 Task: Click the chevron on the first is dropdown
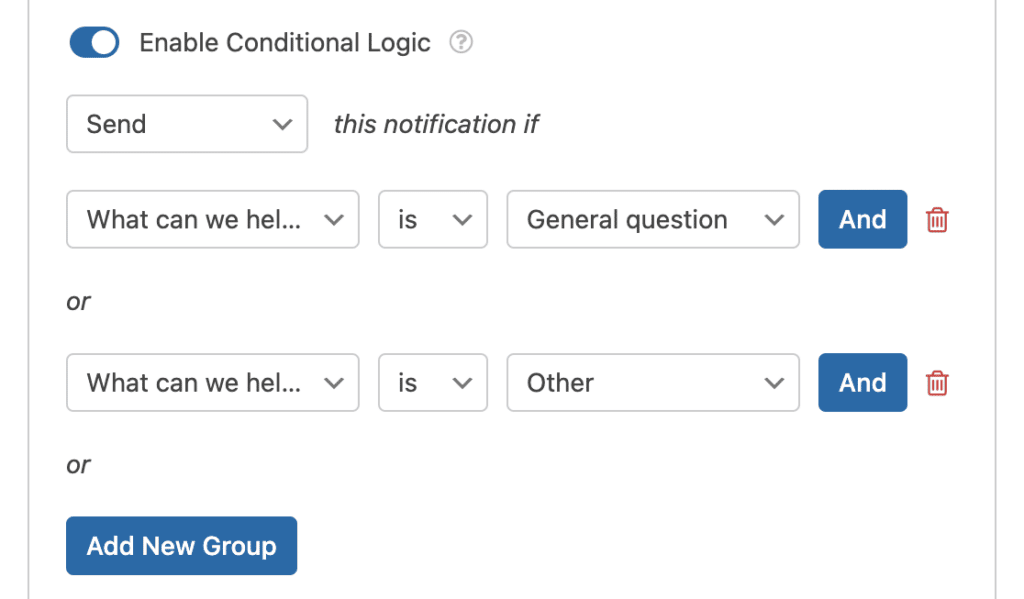pos(463,219)
